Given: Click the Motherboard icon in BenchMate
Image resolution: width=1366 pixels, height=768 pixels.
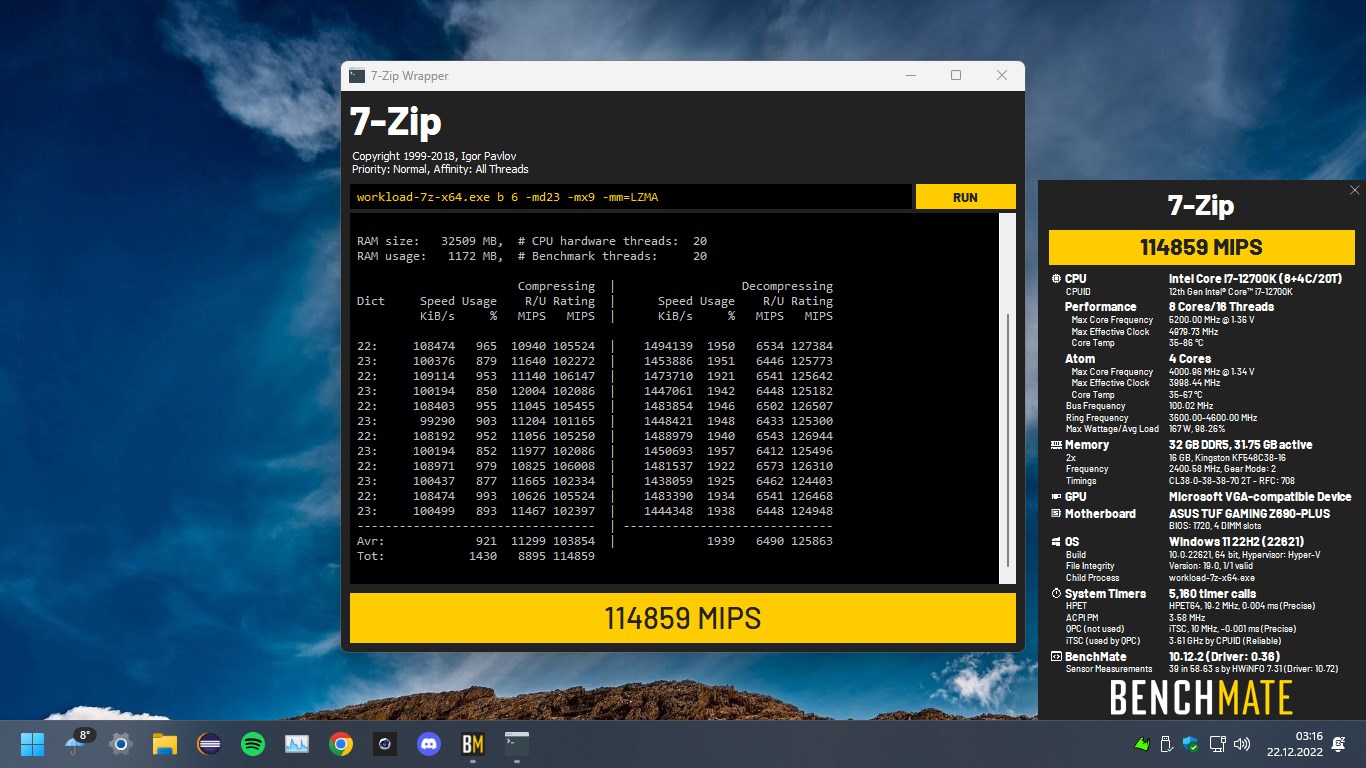Looking at the screenshot, I should 1056,514.
